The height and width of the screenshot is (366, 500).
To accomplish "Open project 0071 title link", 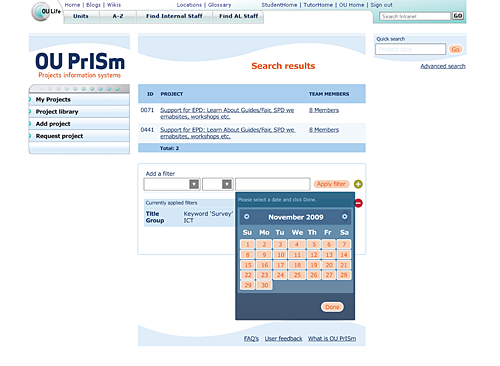I will [227, 113].
